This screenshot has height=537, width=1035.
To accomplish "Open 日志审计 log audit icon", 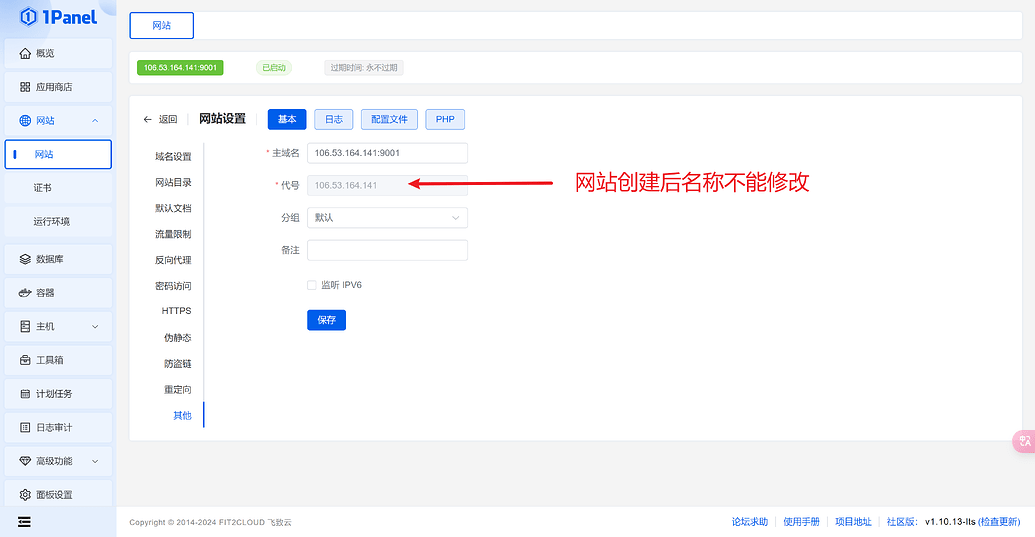I will [25, 427].
